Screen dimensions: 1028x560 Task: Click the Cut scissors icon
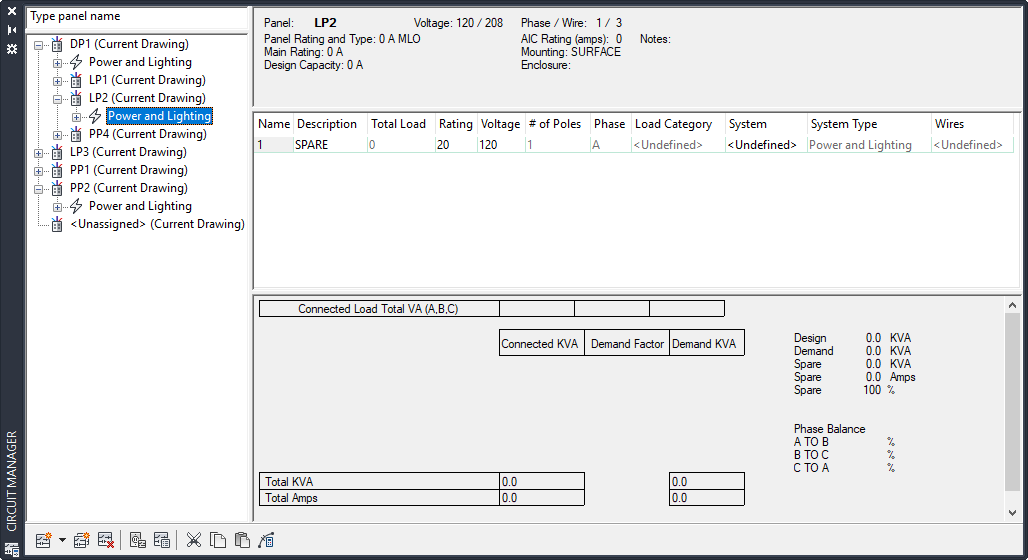point(193,540)
